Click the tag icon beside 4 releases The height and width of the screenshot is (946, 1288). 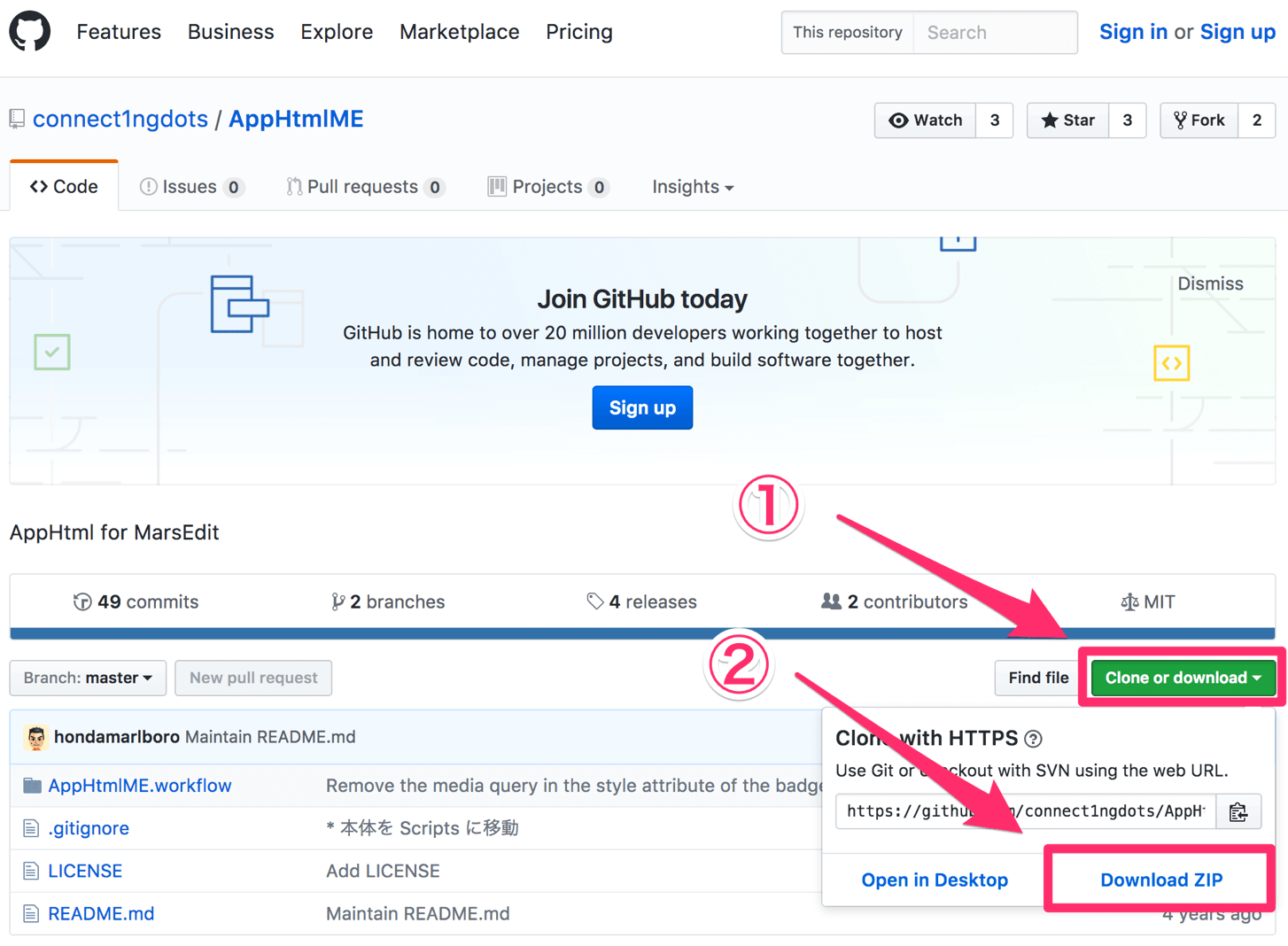click(x=595, y=602)
